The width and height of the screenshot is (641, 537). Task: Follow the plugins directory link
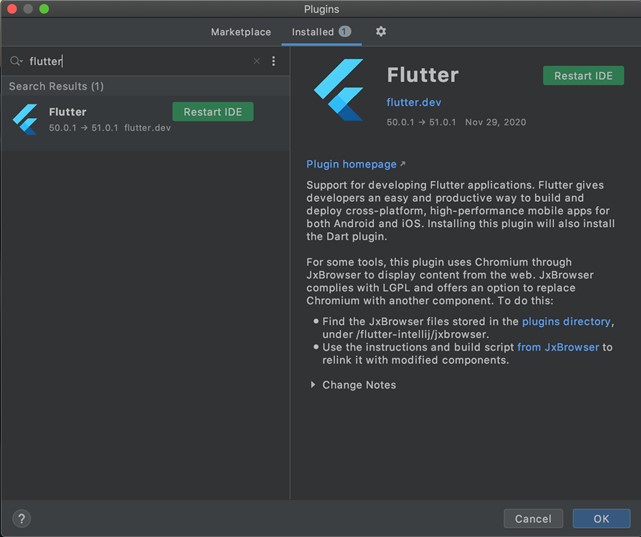pyautogui.click(x=566, y=322)
